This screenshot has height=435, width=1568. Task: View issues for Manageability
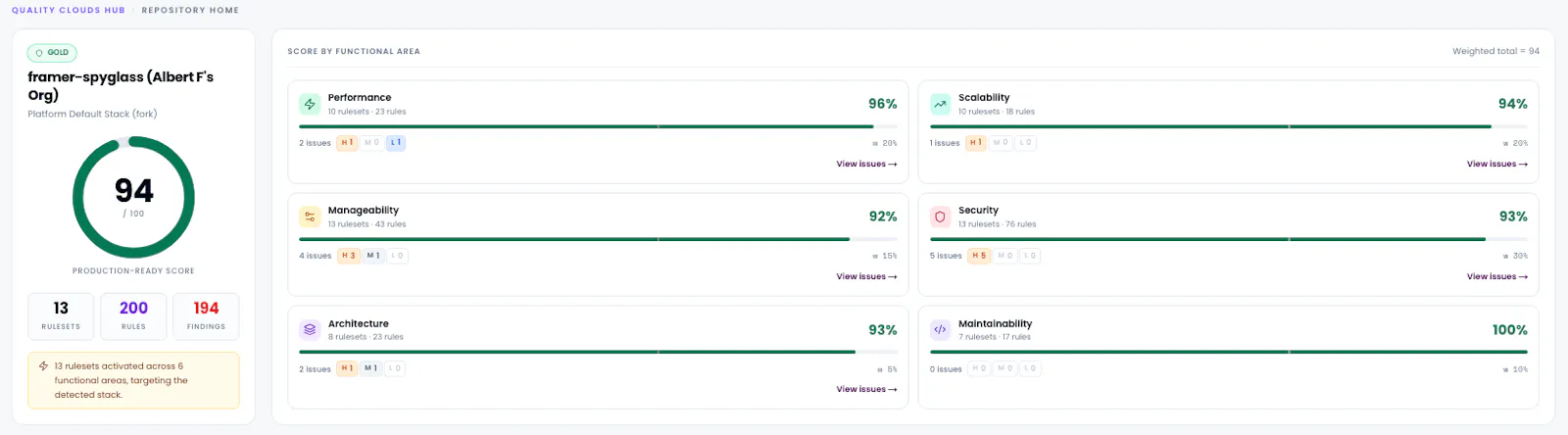click(x=866, y=276)
